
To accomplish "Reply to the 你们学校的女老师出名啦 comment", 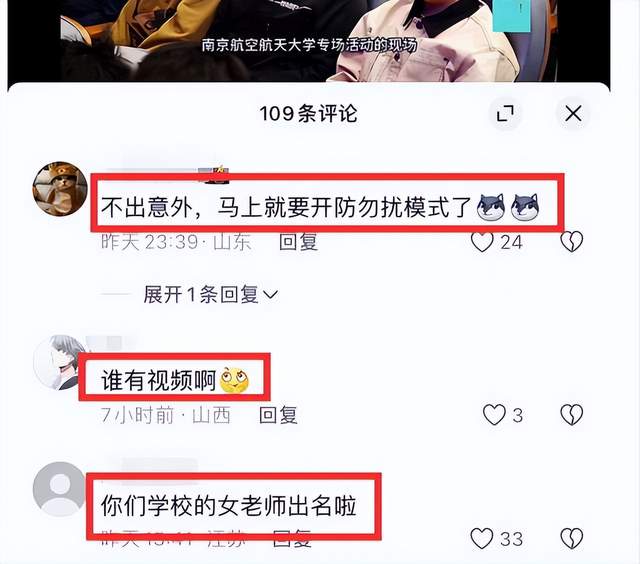I will click(292, 538).
